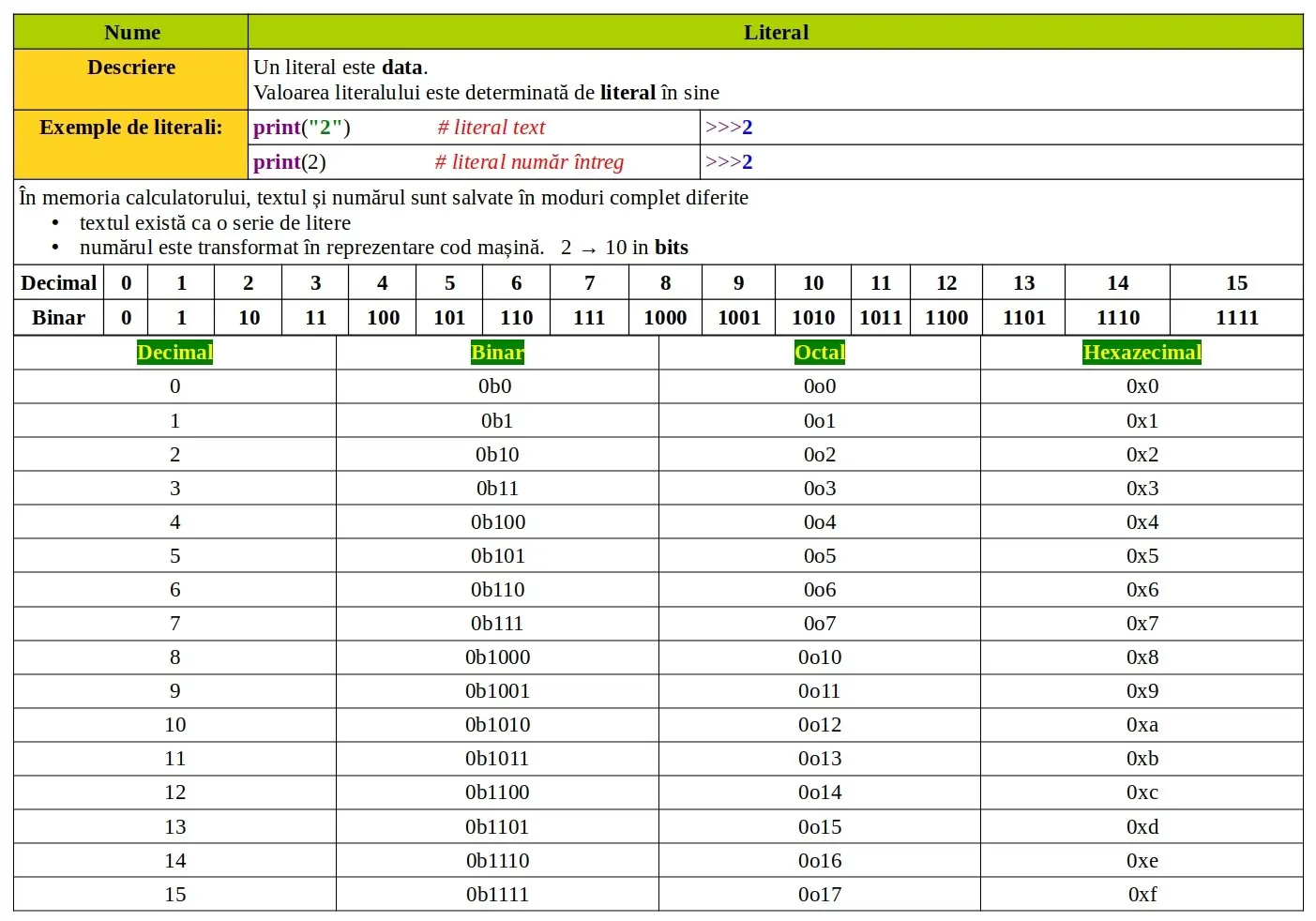Click the 0b1111 binary value cell

[x=497, y=895]
